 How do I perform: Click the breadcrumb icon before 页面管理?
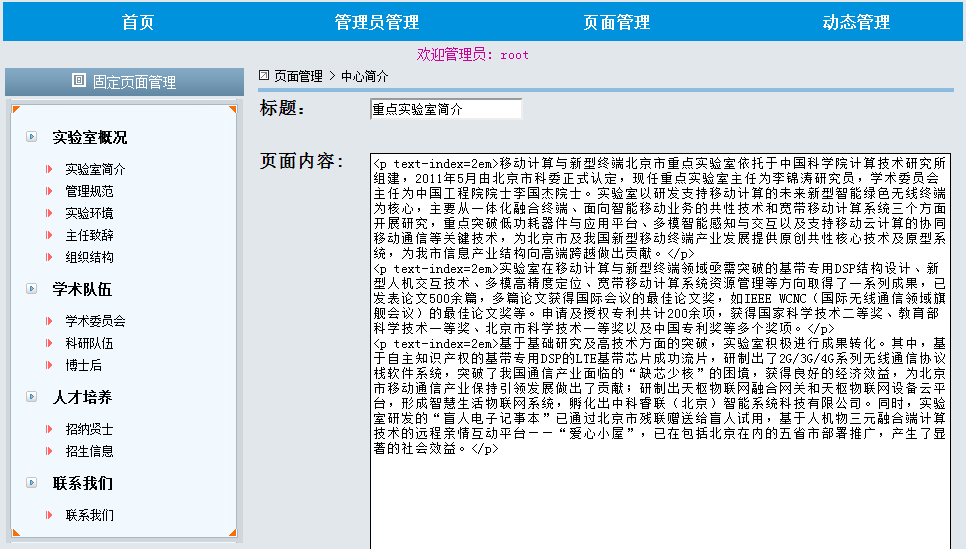264,75
